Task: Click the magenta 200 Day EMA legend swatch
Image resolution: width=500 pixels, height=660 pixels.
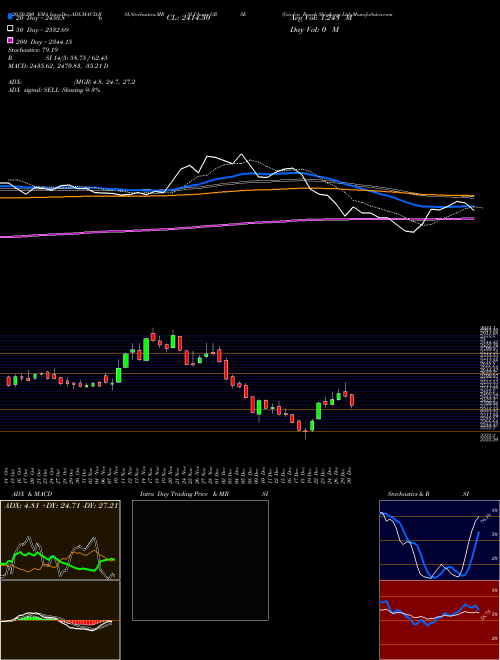Action: pyautogui.click(x=10, y=41)
